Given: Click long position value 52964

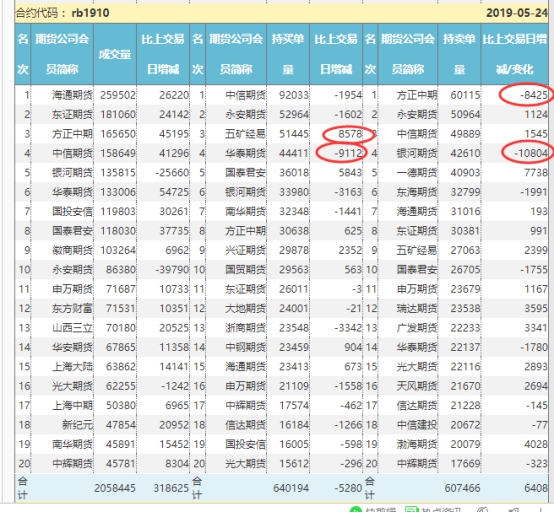Looking at the screenshot, I should 294,114.
